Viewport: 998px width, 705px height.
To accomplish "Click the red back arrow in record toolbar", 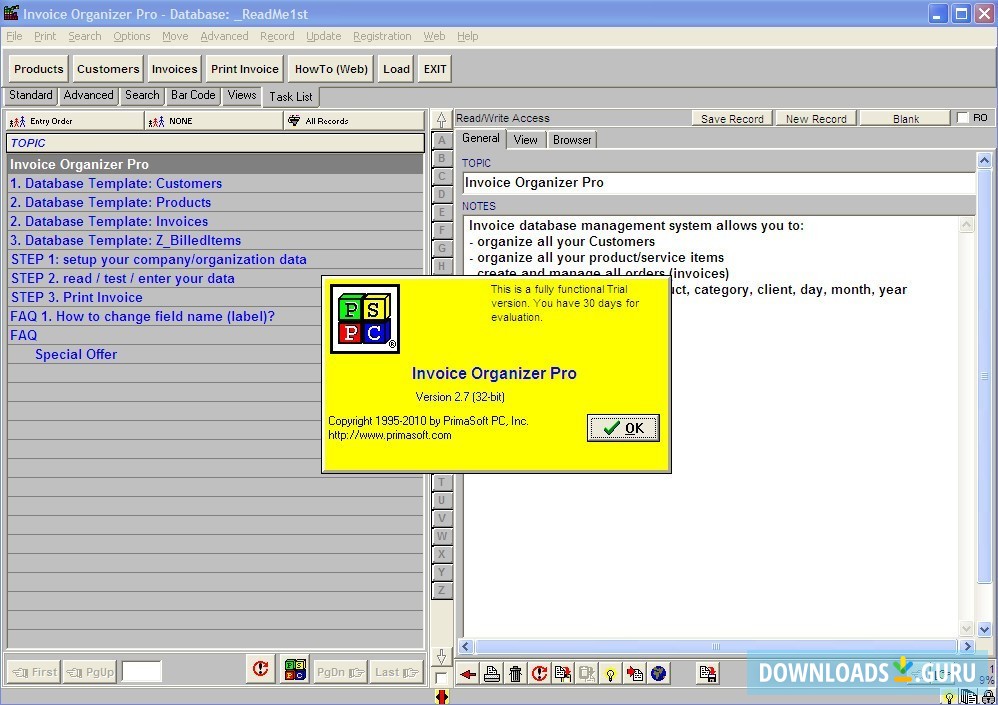I will (468, 674).
